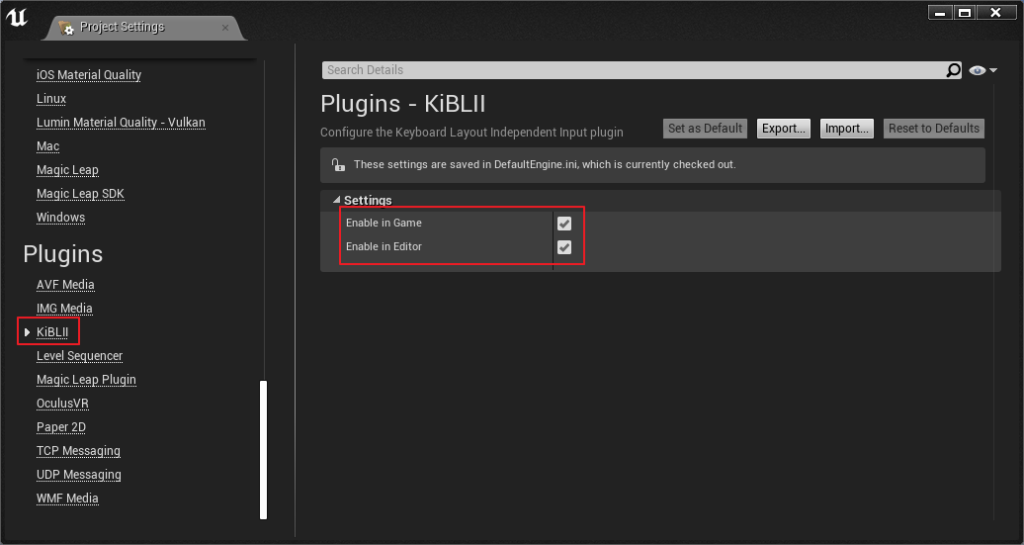Click the Reset to Defaults button
Screen dimensions: 1024x545
[934, 129]
